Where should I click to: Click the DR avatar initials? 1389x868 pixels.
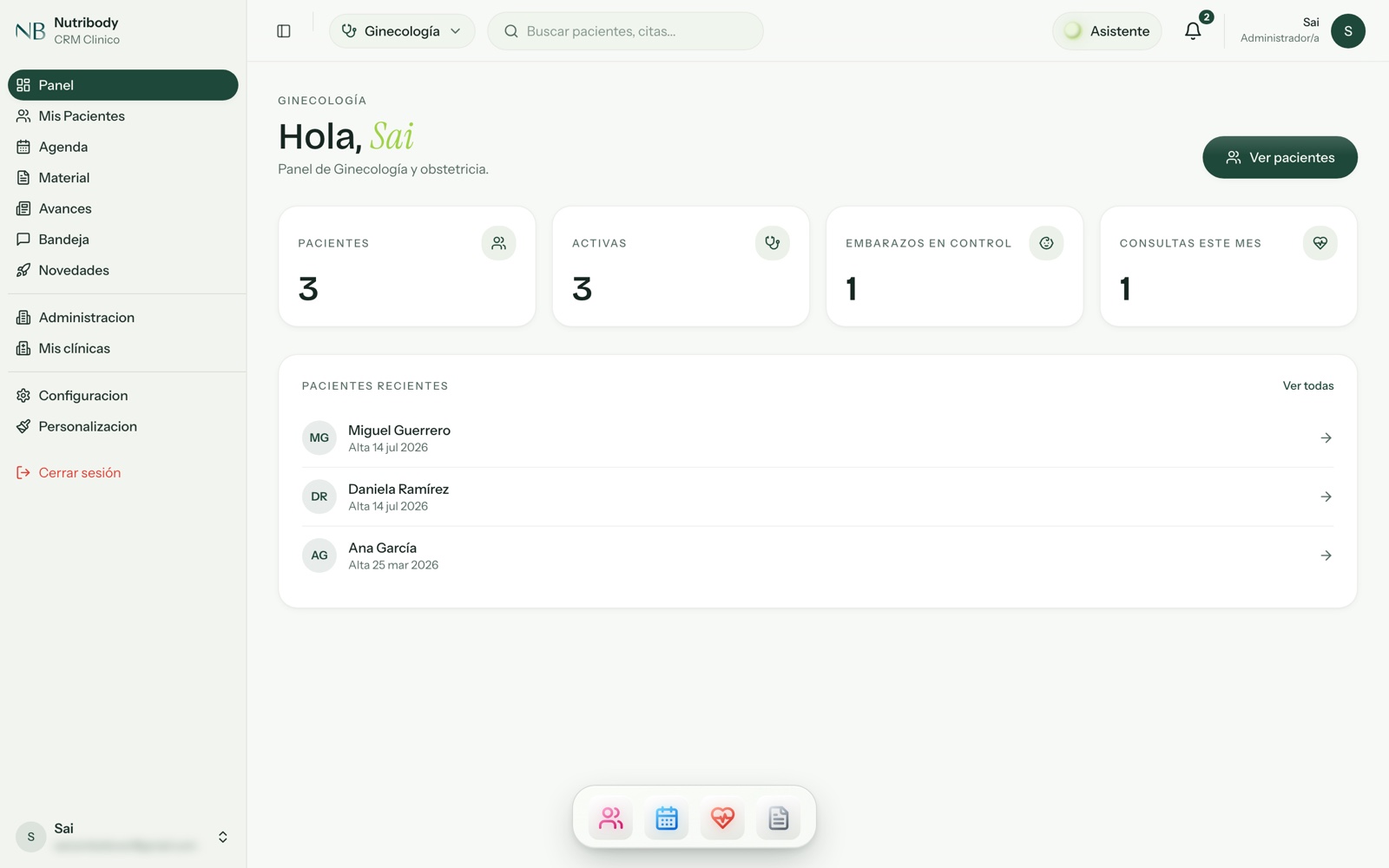[319, 496]
